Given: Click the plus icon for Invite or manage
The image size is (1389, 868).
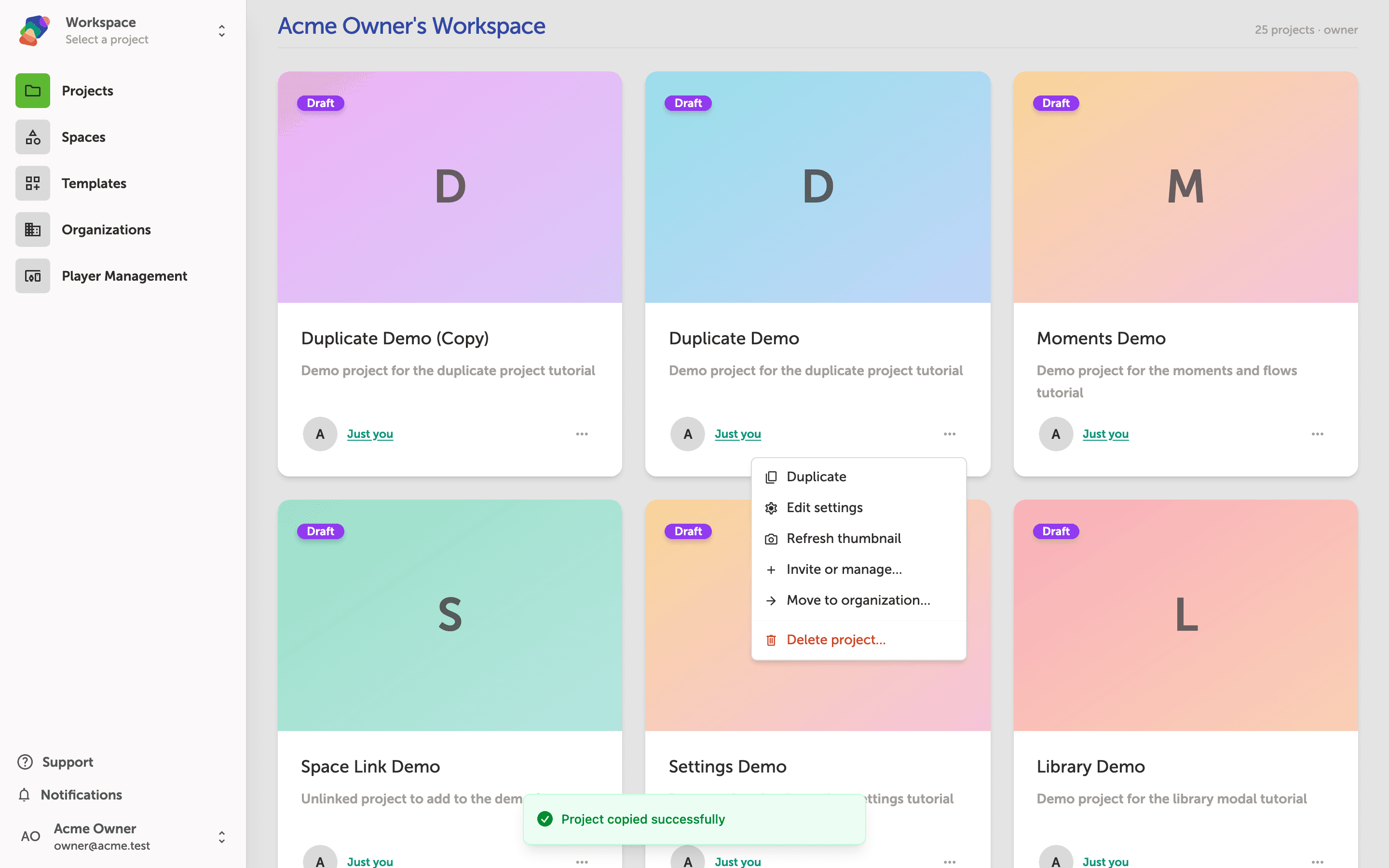Looking at the screenshot, I should pos(771,570).
